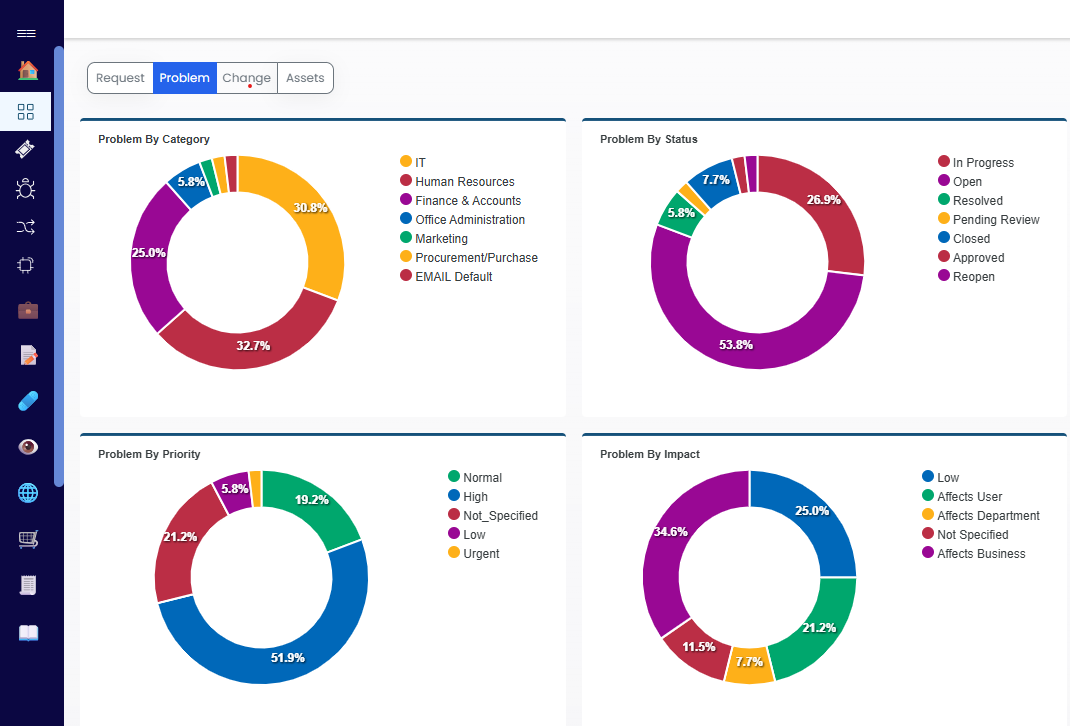Toggle IT legend item in Category chart
Screen dimensions: 1070x726
(x=413, y=162)
